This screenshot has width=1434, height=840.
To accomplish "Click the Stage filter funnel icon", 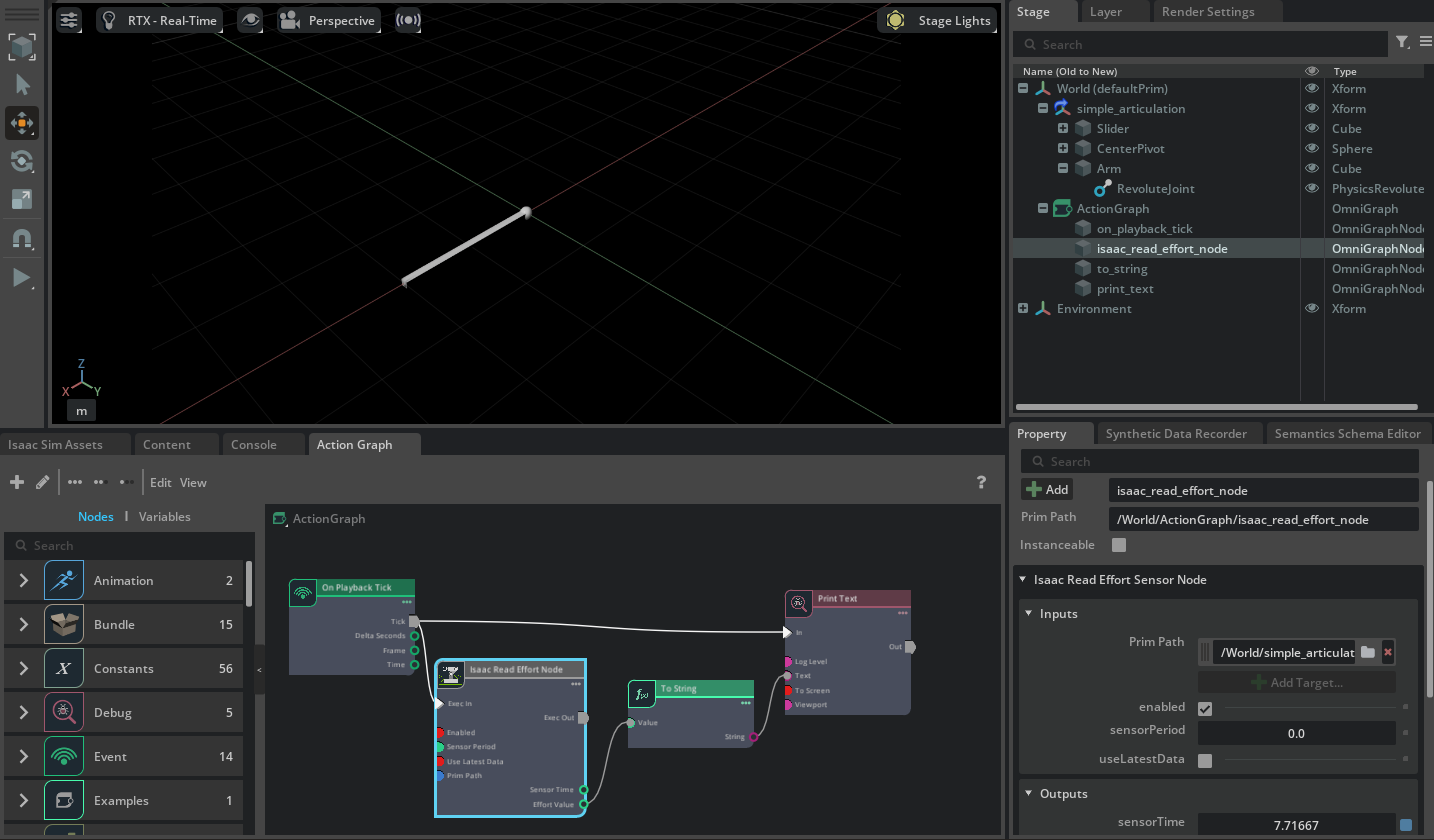I will click(1403, 42).
